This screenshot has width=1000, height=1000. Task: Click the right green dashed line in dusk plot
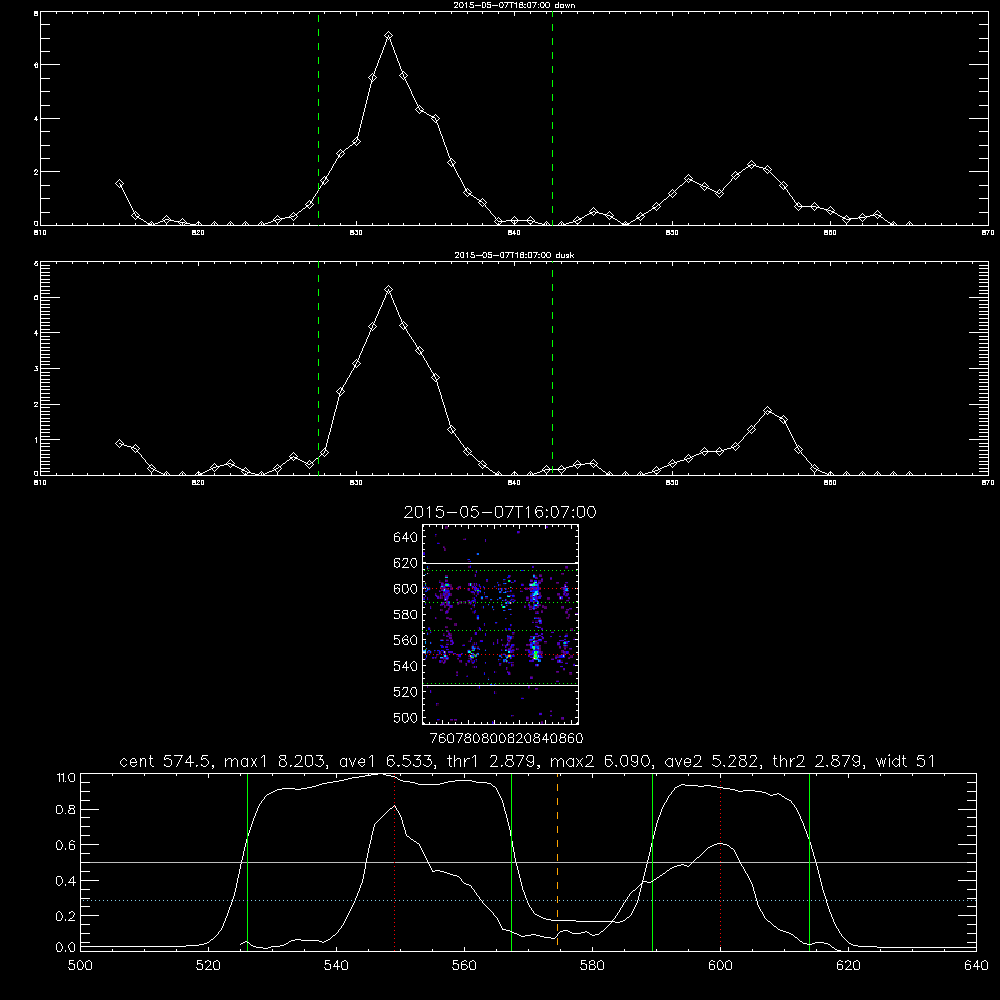[552, 369]
